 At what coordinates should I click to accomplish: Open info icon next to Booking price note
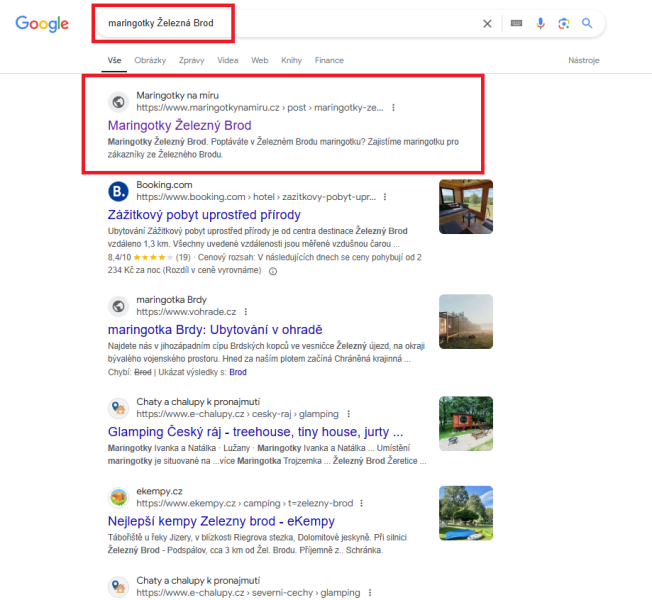(x=273, y=272)
